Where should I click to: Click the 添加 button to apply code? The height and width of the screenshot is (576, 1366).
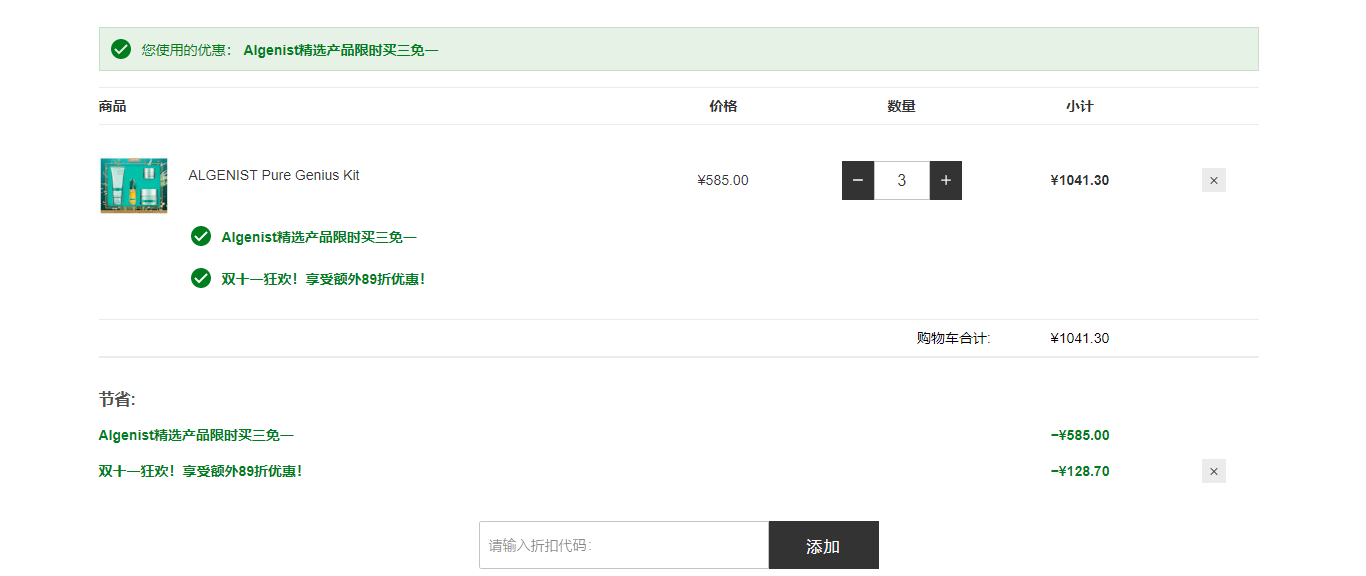pyautogui.click(x=824, y=545)
